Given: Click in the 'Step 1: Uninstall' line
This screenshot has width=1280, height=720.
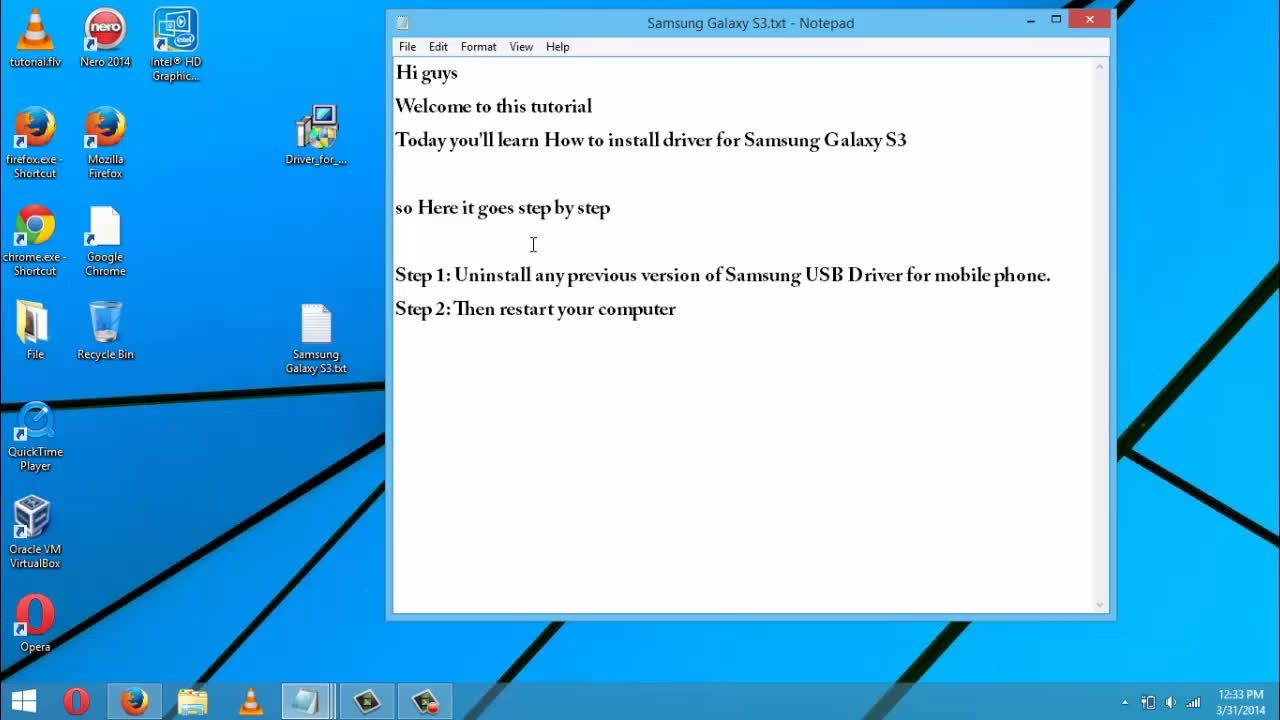Looking at the screenshot, I should tap(723, 276).
